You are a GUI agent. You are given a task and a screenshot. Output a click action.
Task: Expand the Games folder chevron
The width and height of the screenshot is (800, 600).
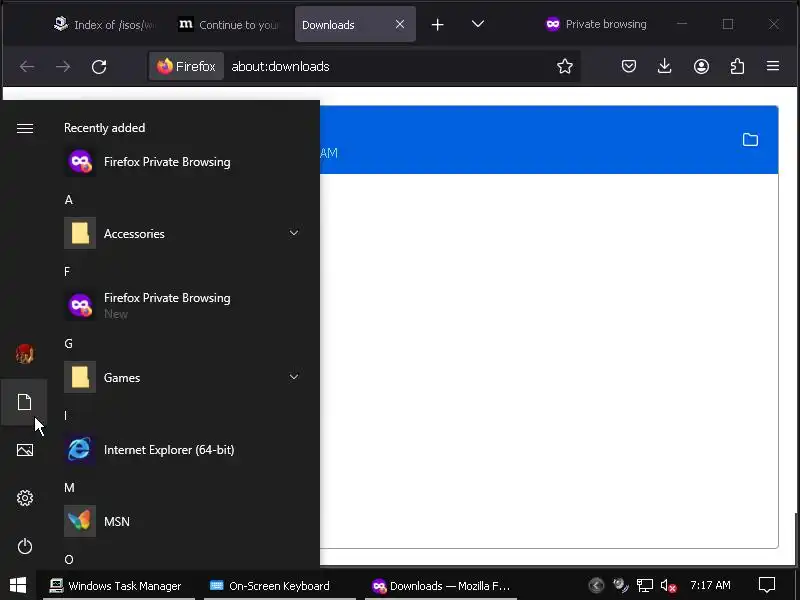(294, 377)
